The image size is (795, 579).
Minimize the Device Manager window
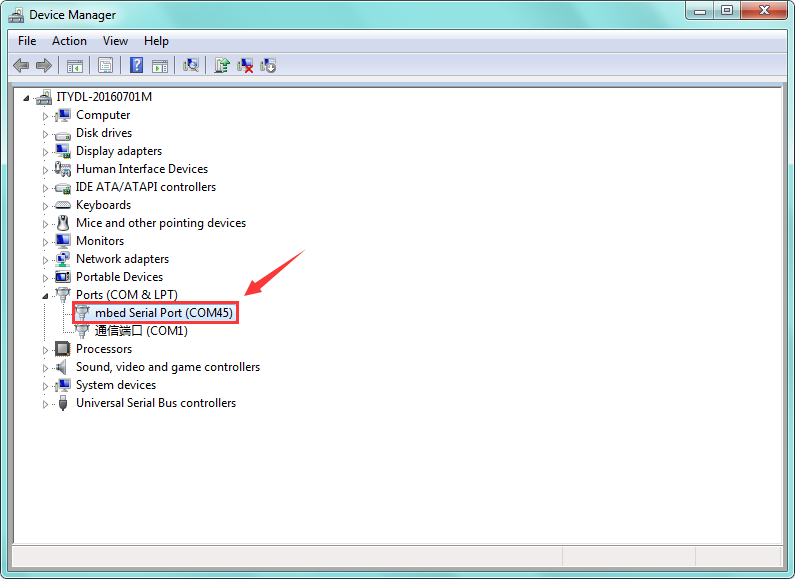700,11
